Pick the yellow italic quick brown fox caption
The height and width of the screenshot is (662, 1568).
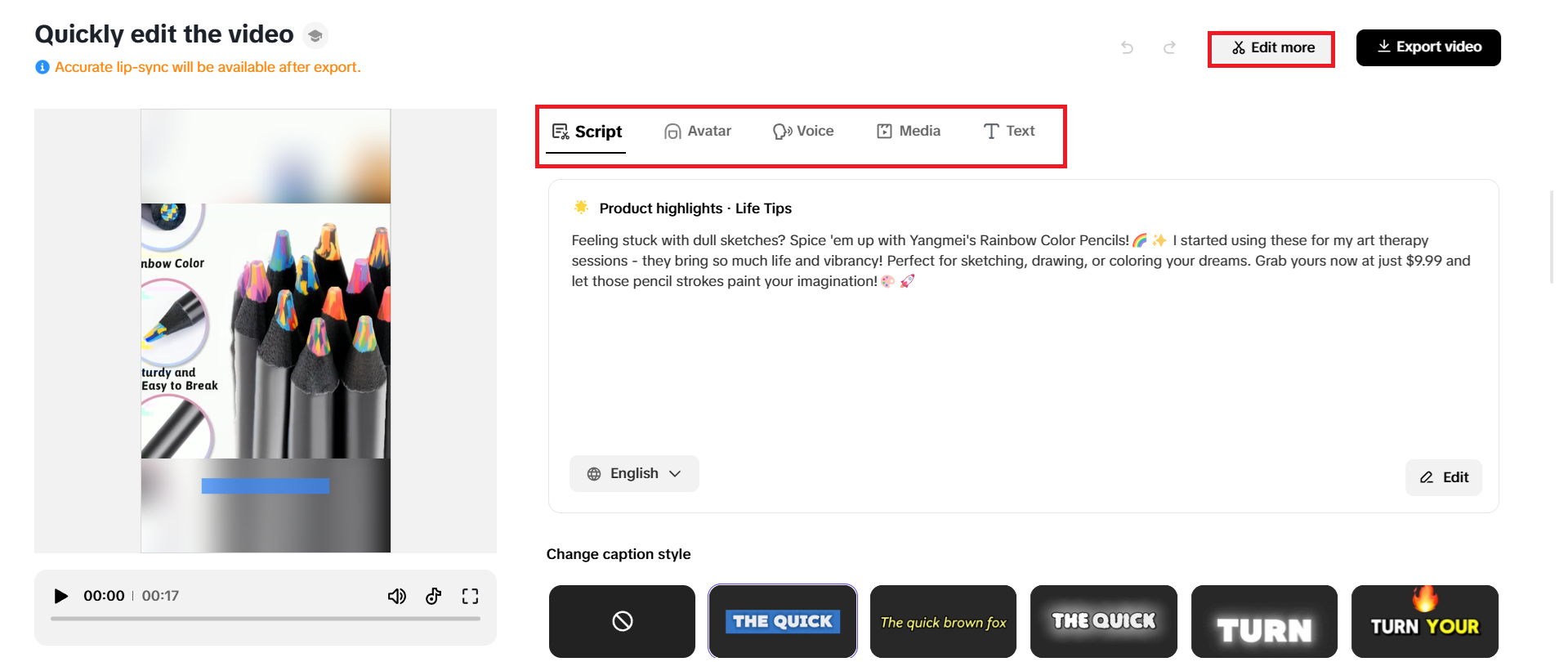tap(943, 621)
